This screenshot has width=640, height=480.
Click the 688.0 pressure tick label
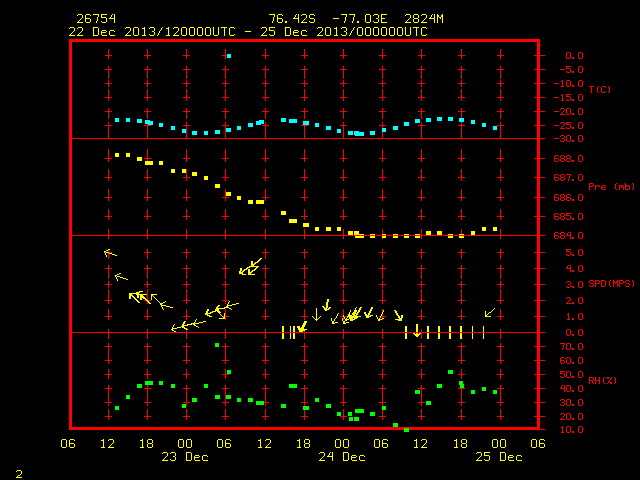click(x=569, y=159)
